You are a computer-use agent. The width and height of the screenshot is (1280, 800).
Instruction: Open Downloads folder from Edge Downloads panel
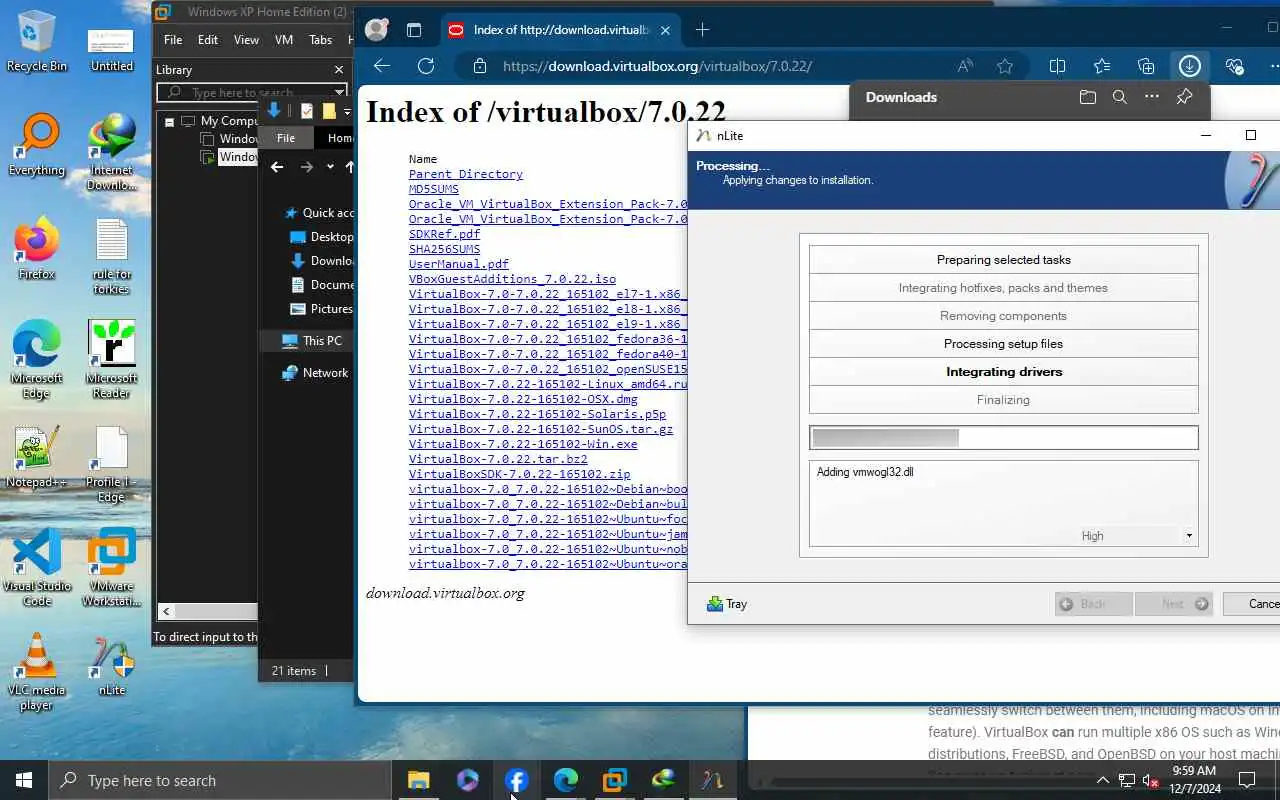[x=1087, y=97]
